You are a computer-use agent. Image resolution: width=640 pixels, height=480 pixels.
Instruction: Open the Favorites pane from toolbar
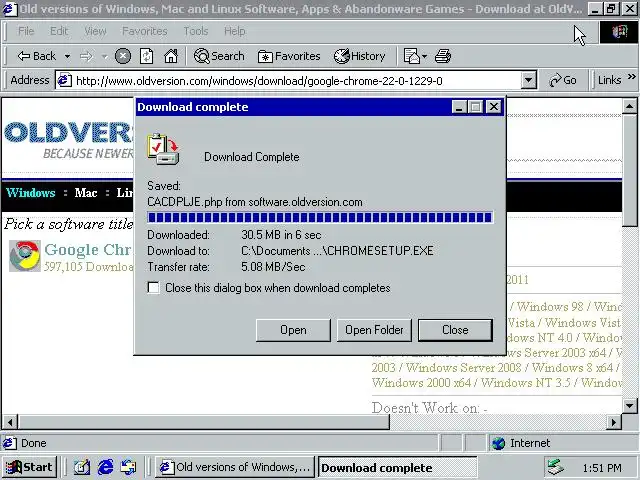pyautogui.click(x=289, y=56)
